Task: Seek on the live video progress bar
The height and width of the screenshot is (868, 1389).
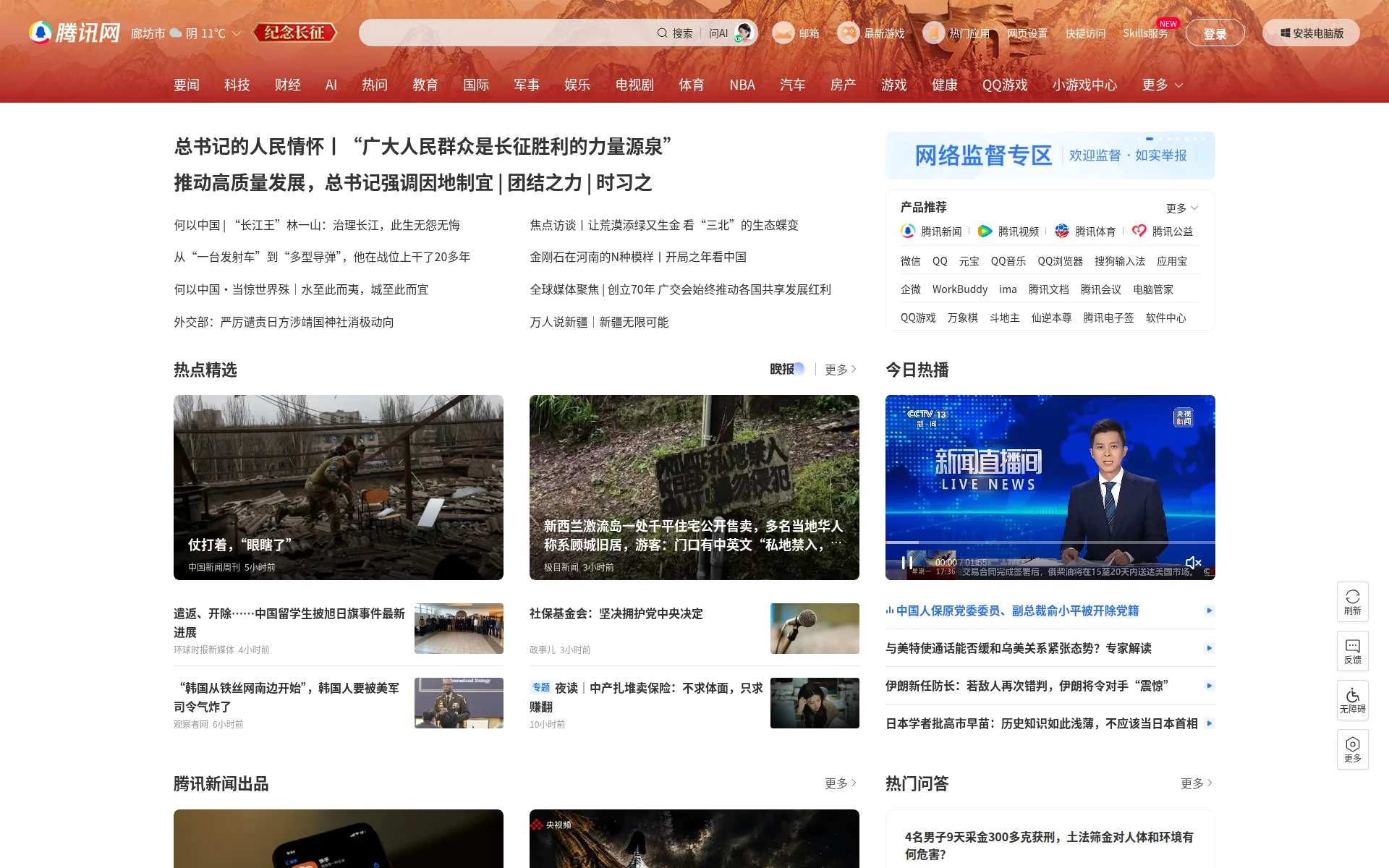Action: tap(1050, 542)
